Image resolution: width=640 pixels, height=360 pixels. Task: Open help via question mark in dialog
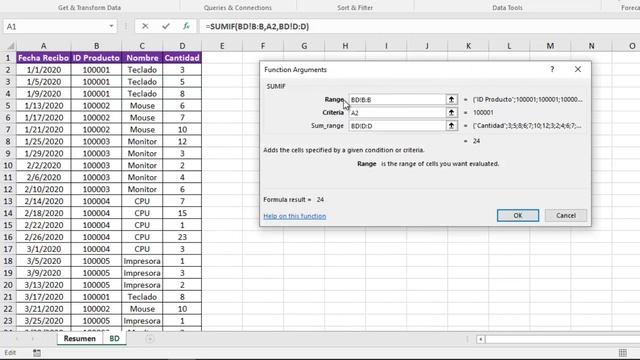(x=552, y=69)
